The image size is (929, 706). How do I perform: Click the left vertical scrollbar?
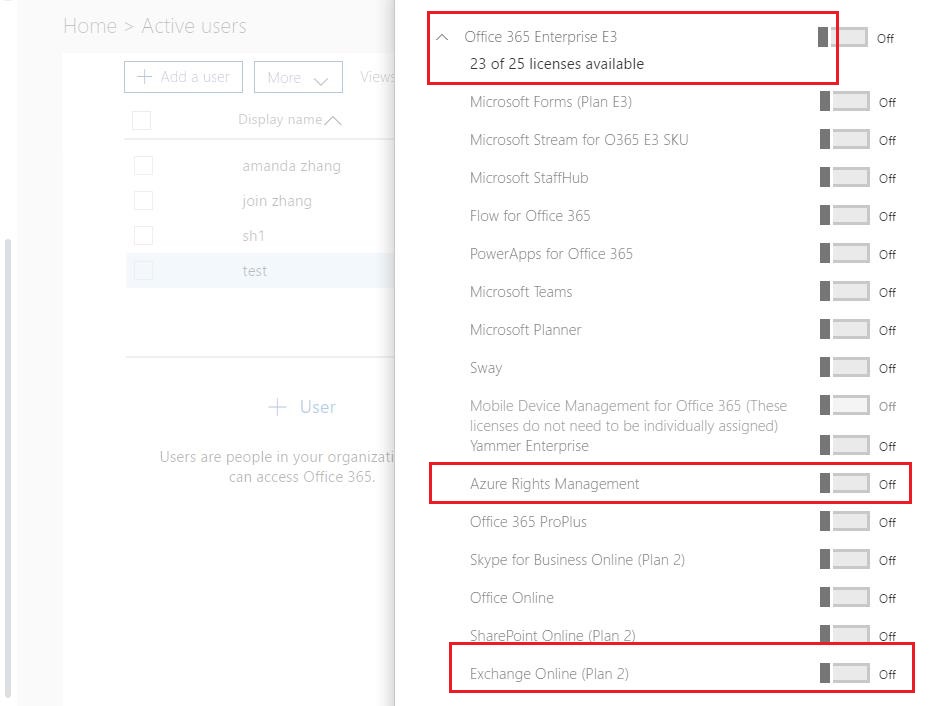(x=8, y=468)
